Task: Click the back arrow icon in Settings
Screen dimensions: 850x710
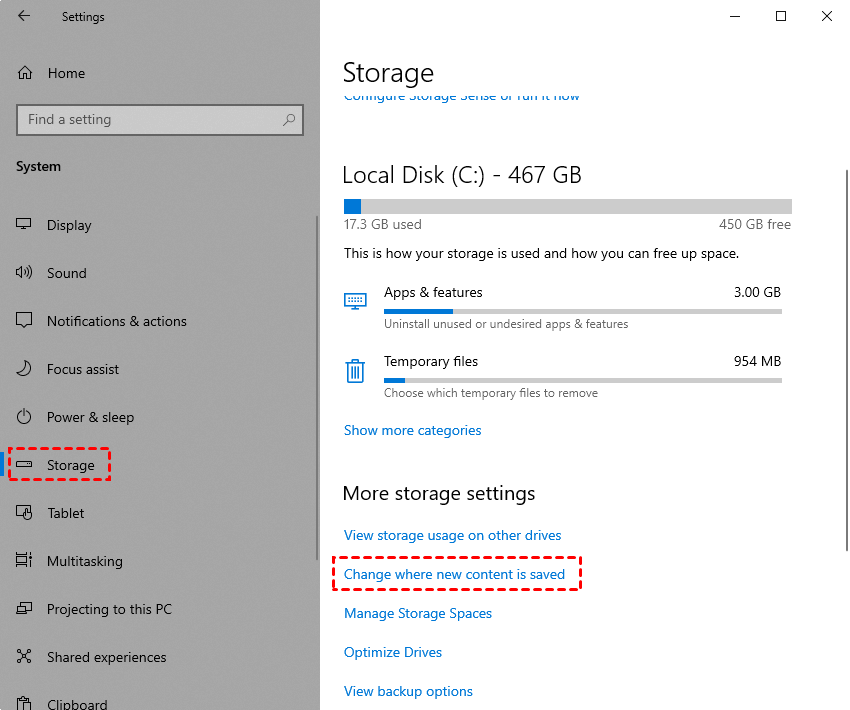Action: (x=24, y=16)
